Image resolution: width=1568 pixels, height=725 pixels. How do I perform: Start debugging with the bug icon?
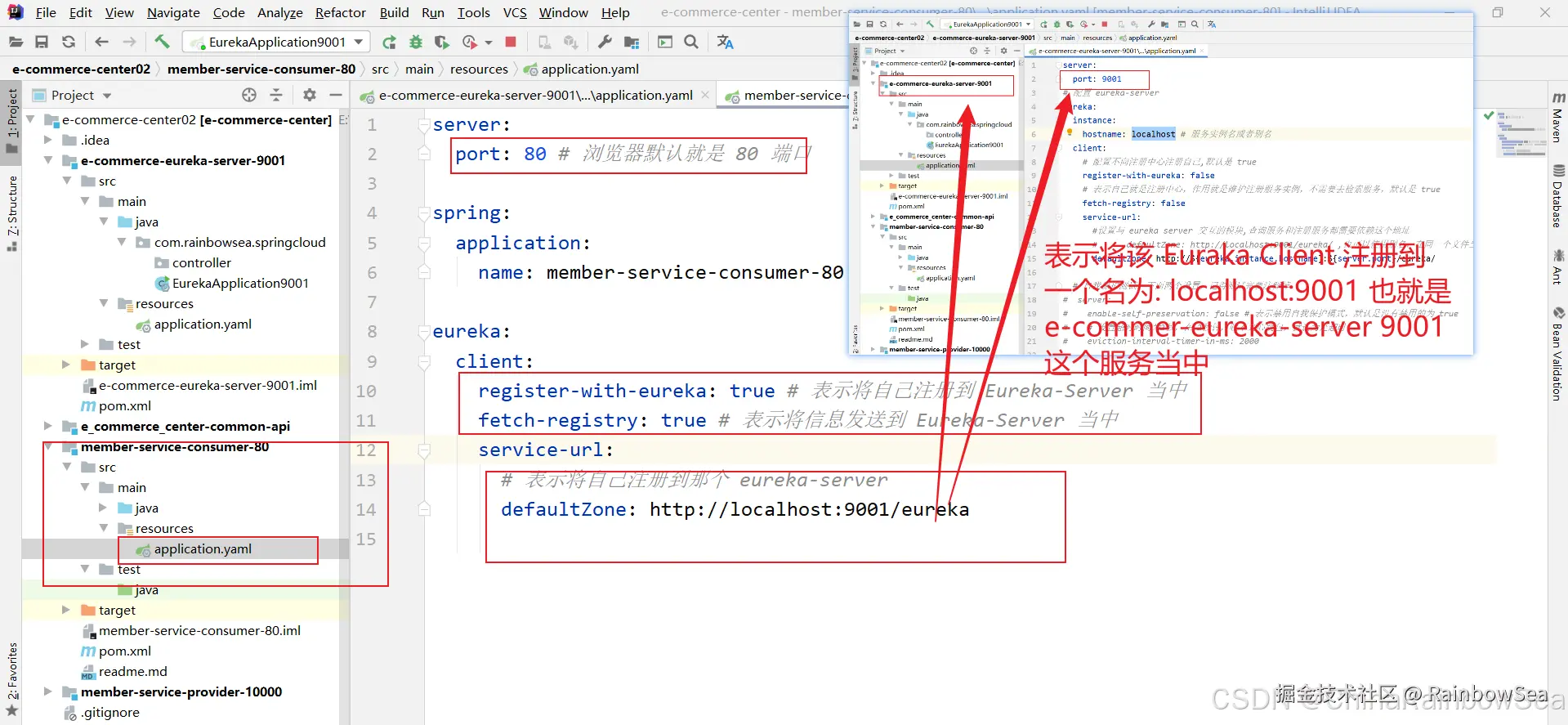click(416, 42)
